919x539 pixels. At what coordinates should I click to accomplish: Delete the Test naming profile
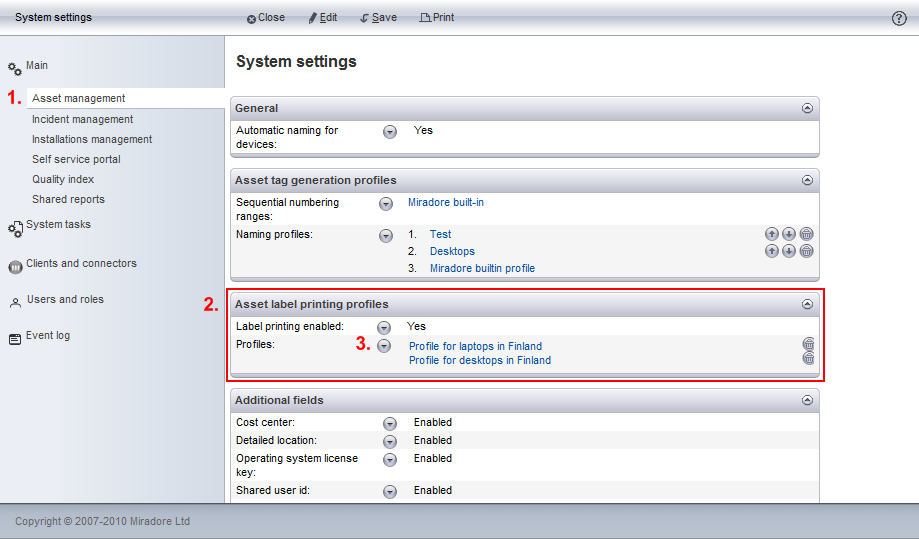806,234
